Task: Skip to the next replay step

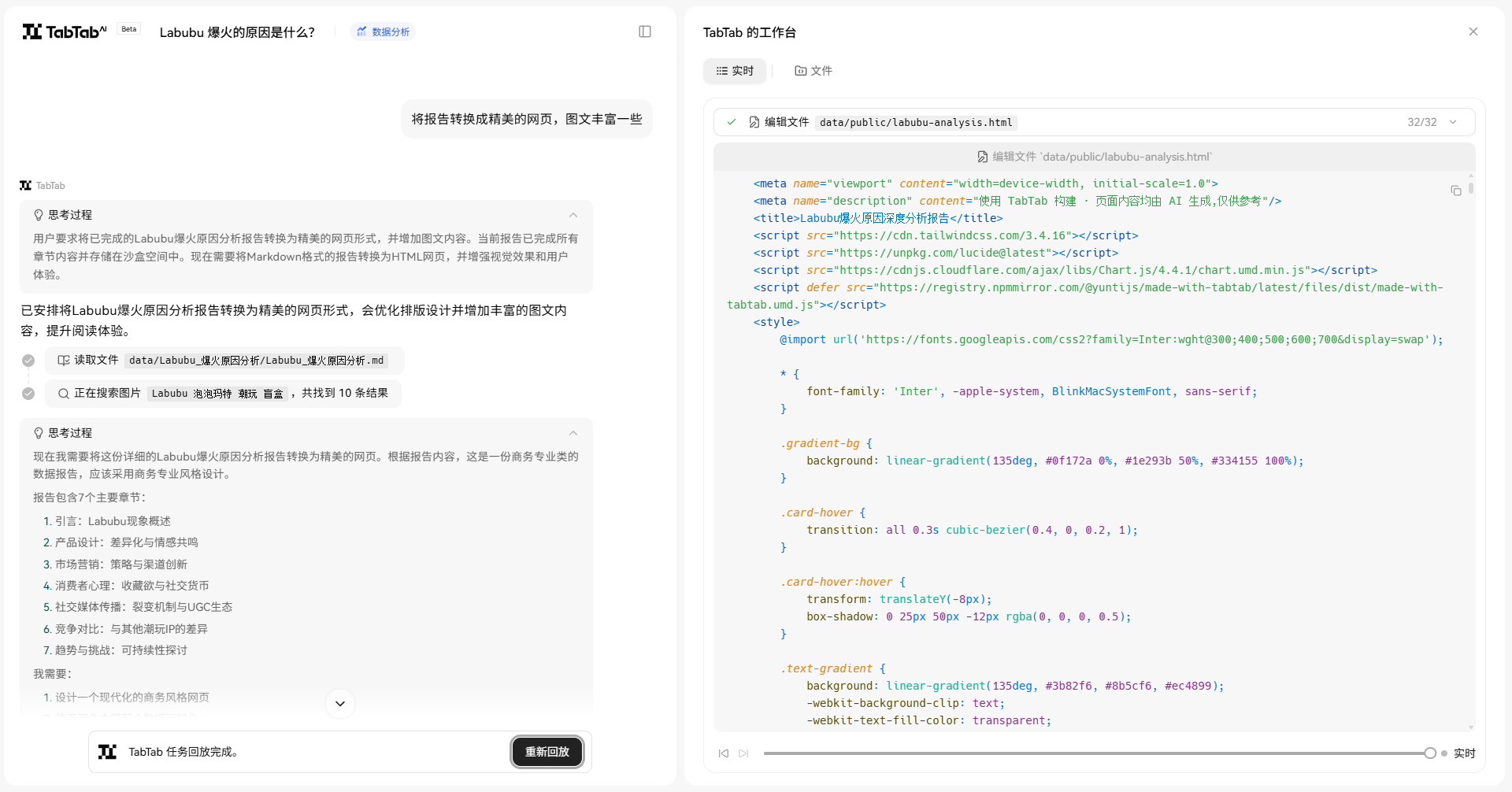Action: click(743, 753)
